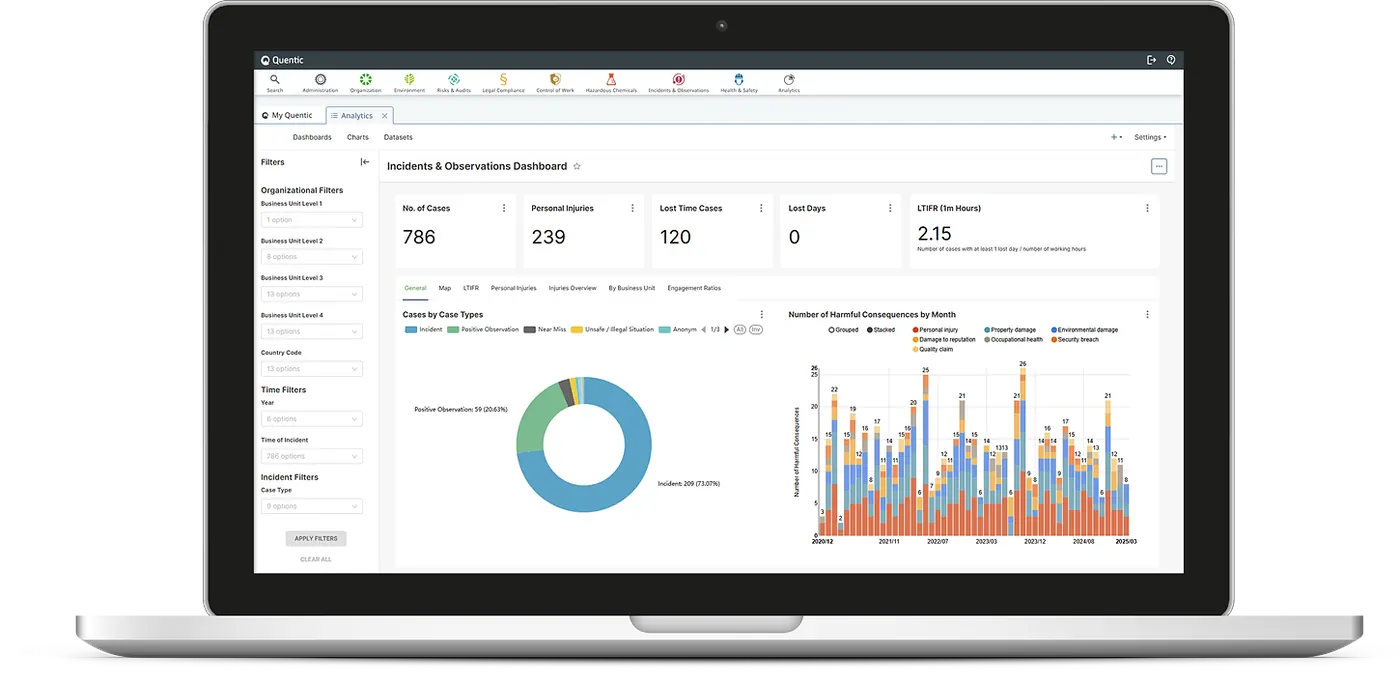Image resolution: width=1400 pixels, height=686 pixels.
Task: Collapse the Filters side panel
Action: pyautogui.click(x=365, y=162)
